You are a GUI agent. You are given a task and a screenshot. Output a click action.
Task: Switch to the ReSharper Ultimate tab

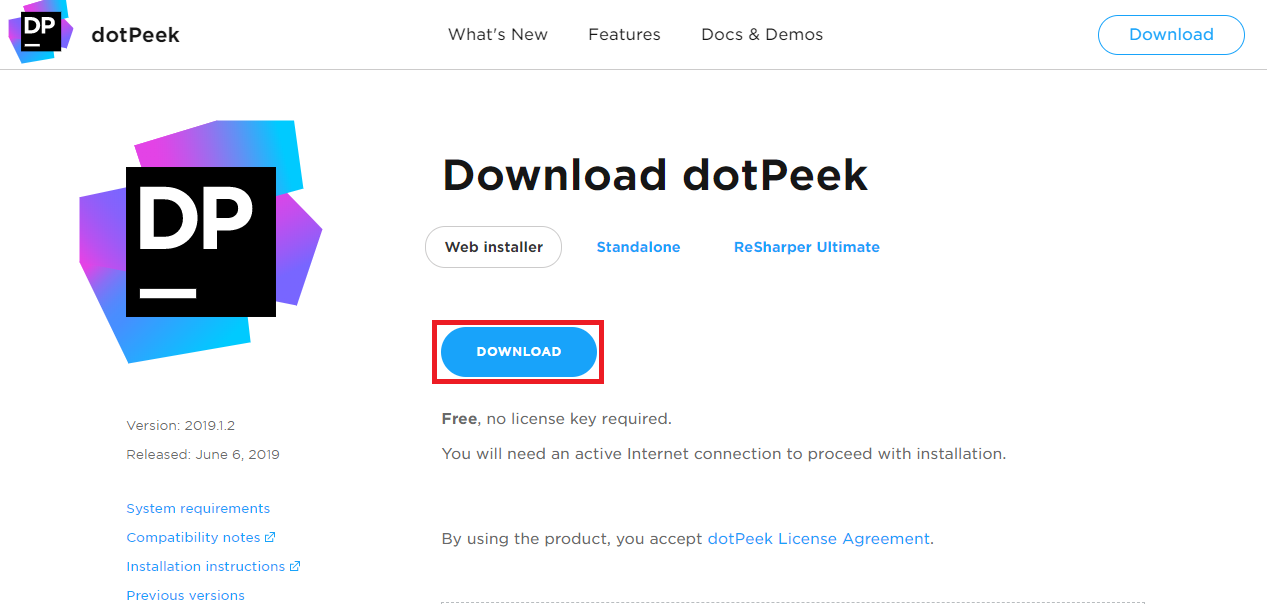tap(807, 247)
